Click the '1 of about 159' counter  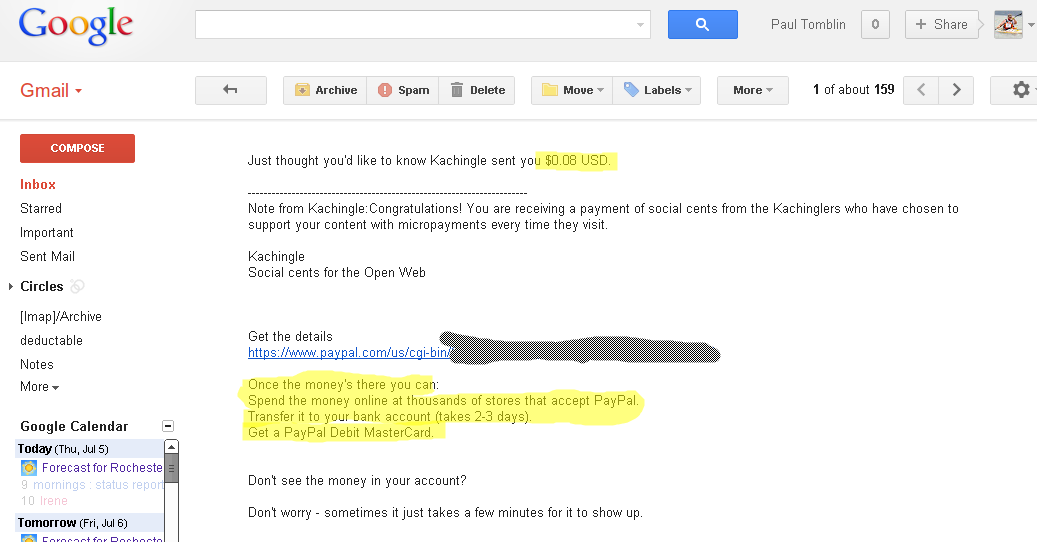tap(853, 90)
